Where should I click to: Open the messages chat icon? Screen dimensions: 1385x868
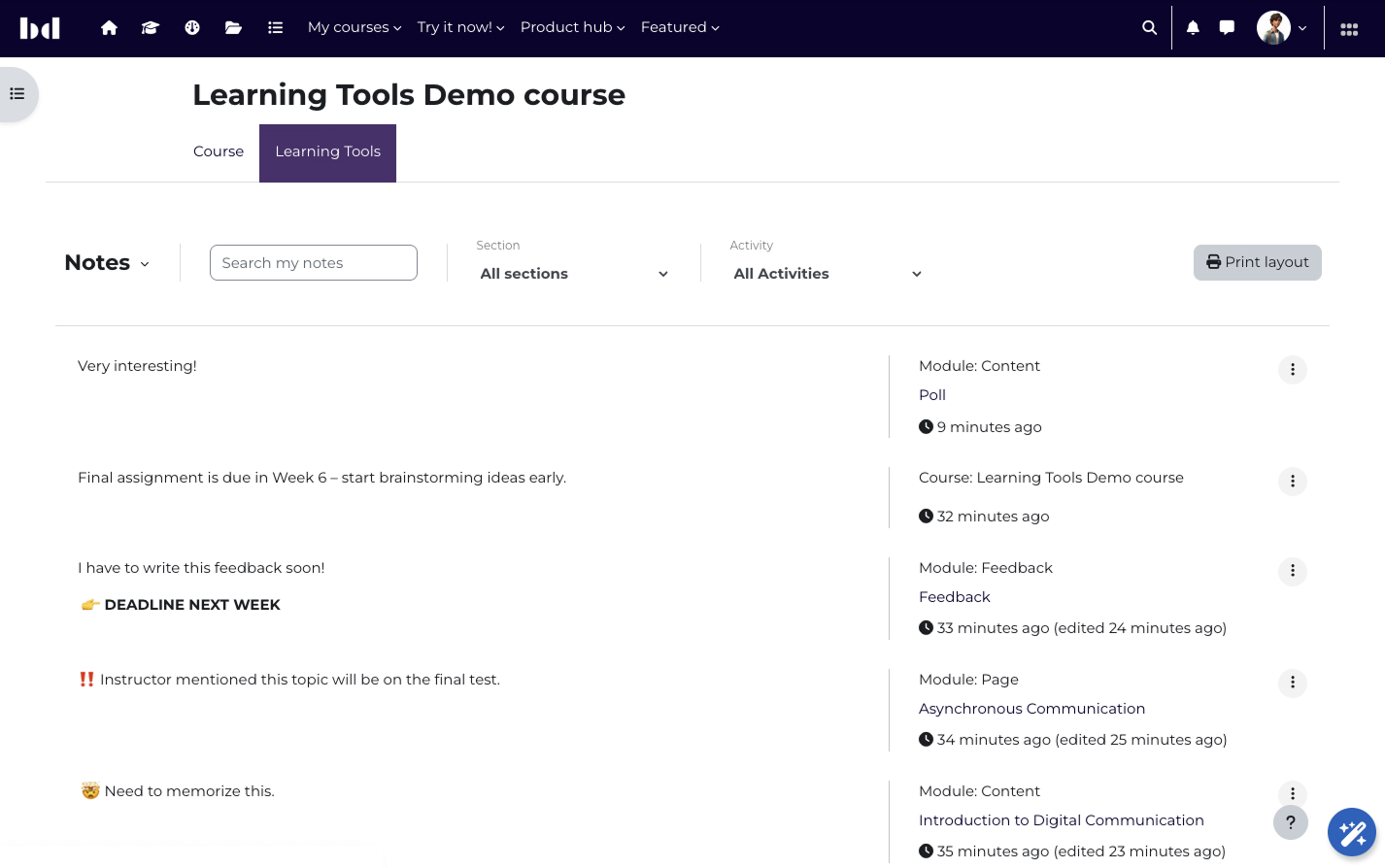[1227, 28]
